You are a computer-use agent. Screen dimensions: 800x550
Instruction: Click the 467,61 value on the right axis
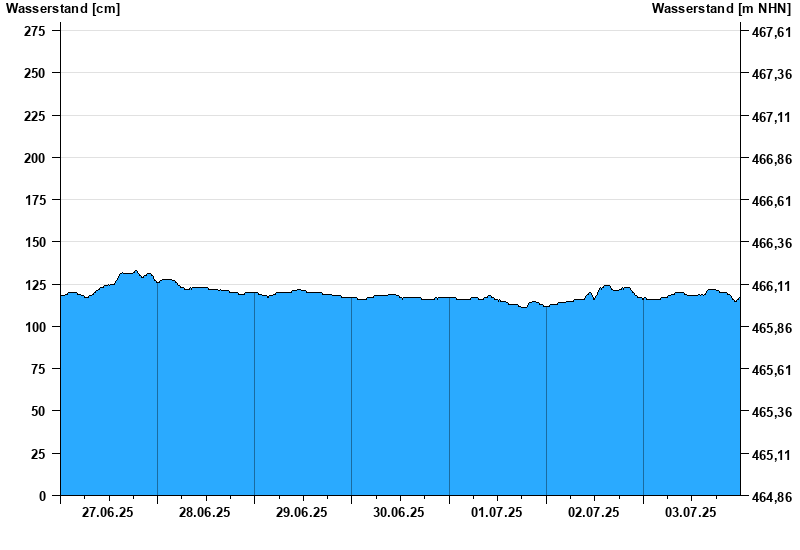(771, 32)
